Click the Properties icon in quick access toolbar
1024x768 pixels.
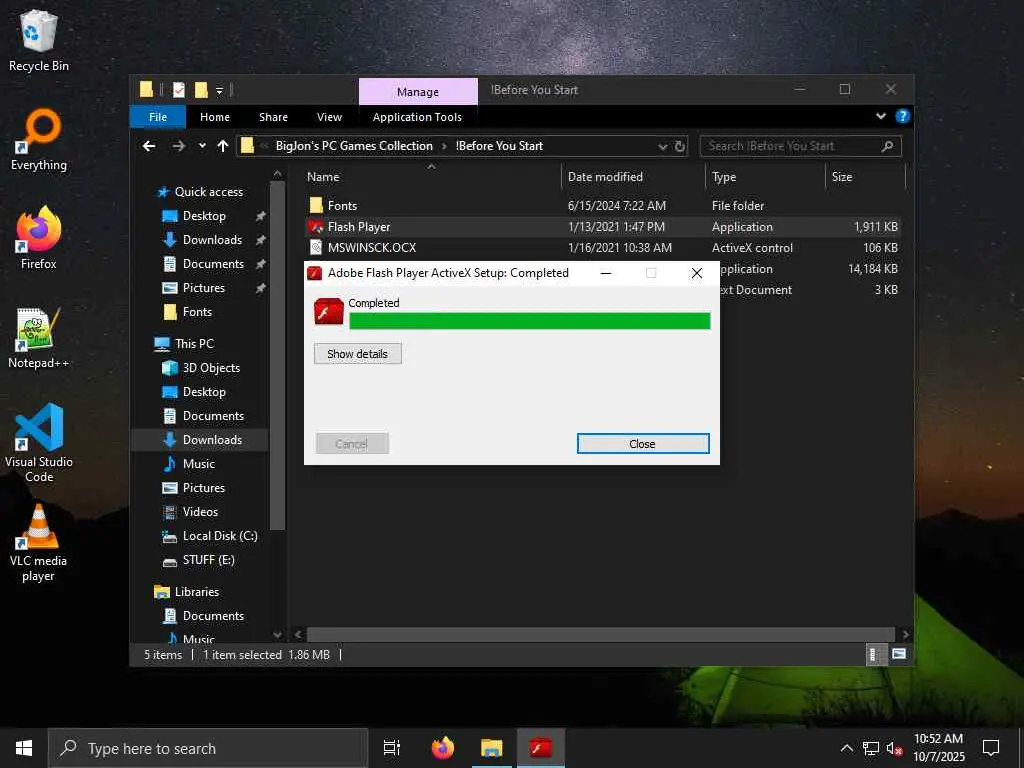[x=178, y=90]
